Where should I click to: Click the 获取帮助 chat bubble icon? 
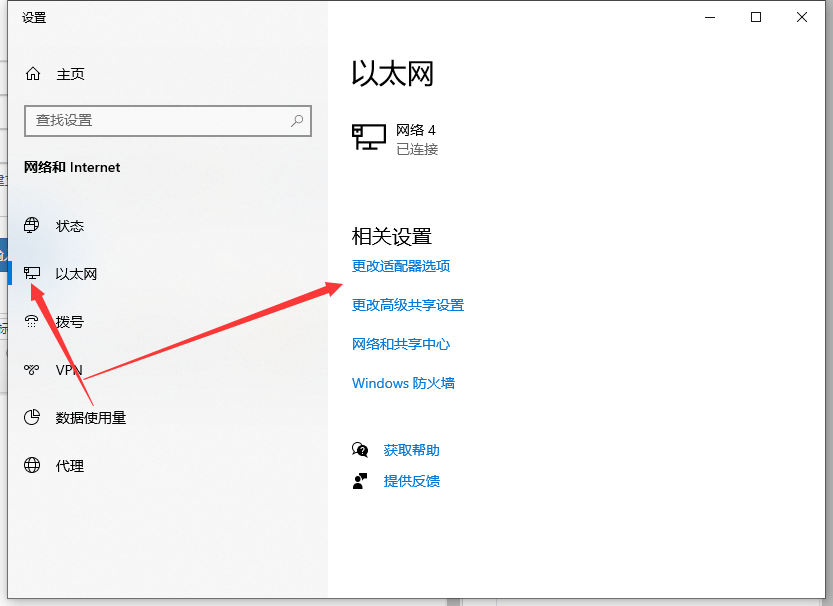(360, 450)
